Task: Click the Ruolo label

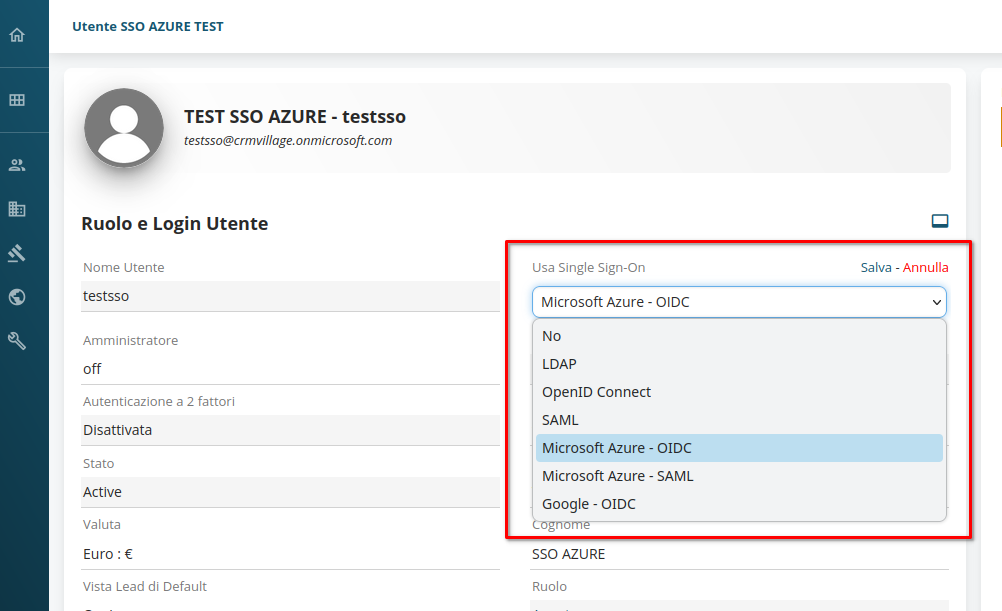Action: 550,587
